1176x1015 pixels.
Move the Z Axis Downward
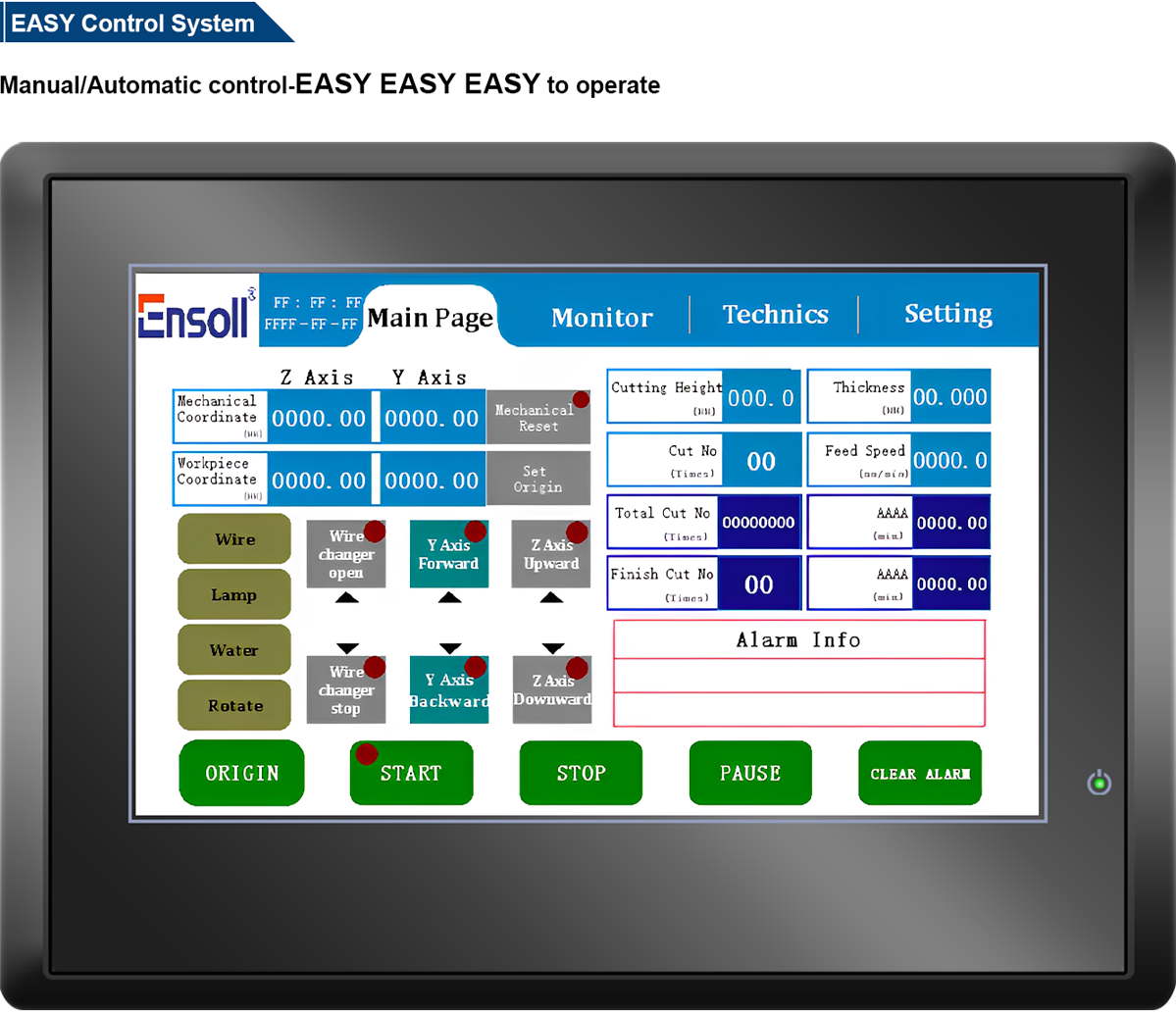click(x=552, y=689)
